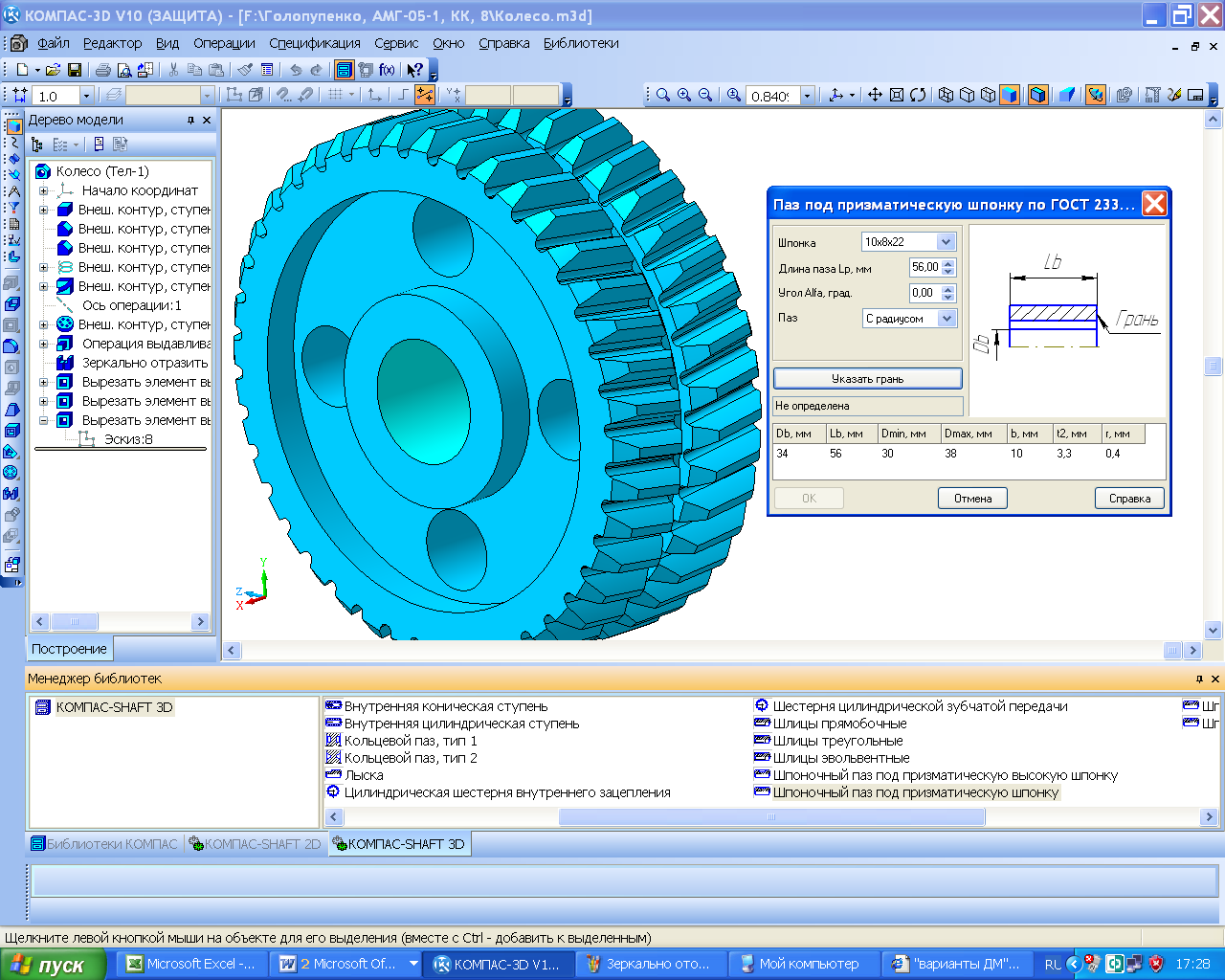Click the context help arrow-question icon

[x=414, y=70]
